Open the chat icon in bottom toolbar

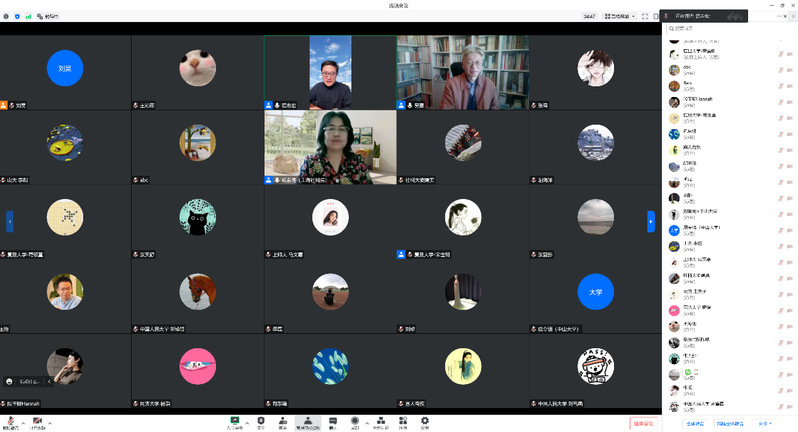point(333,422)
